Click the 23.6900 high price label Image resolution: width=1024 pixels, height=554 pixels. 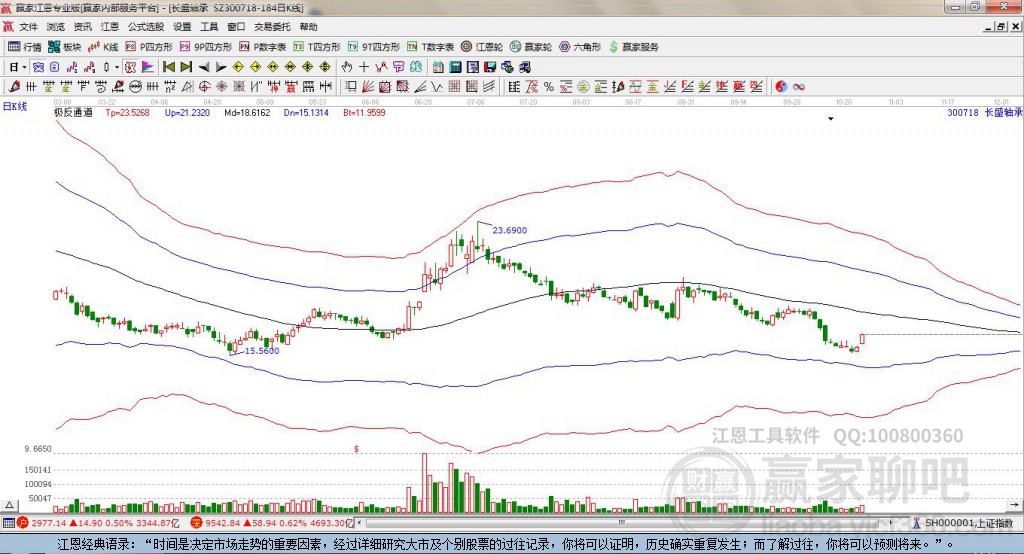[509, 230]
